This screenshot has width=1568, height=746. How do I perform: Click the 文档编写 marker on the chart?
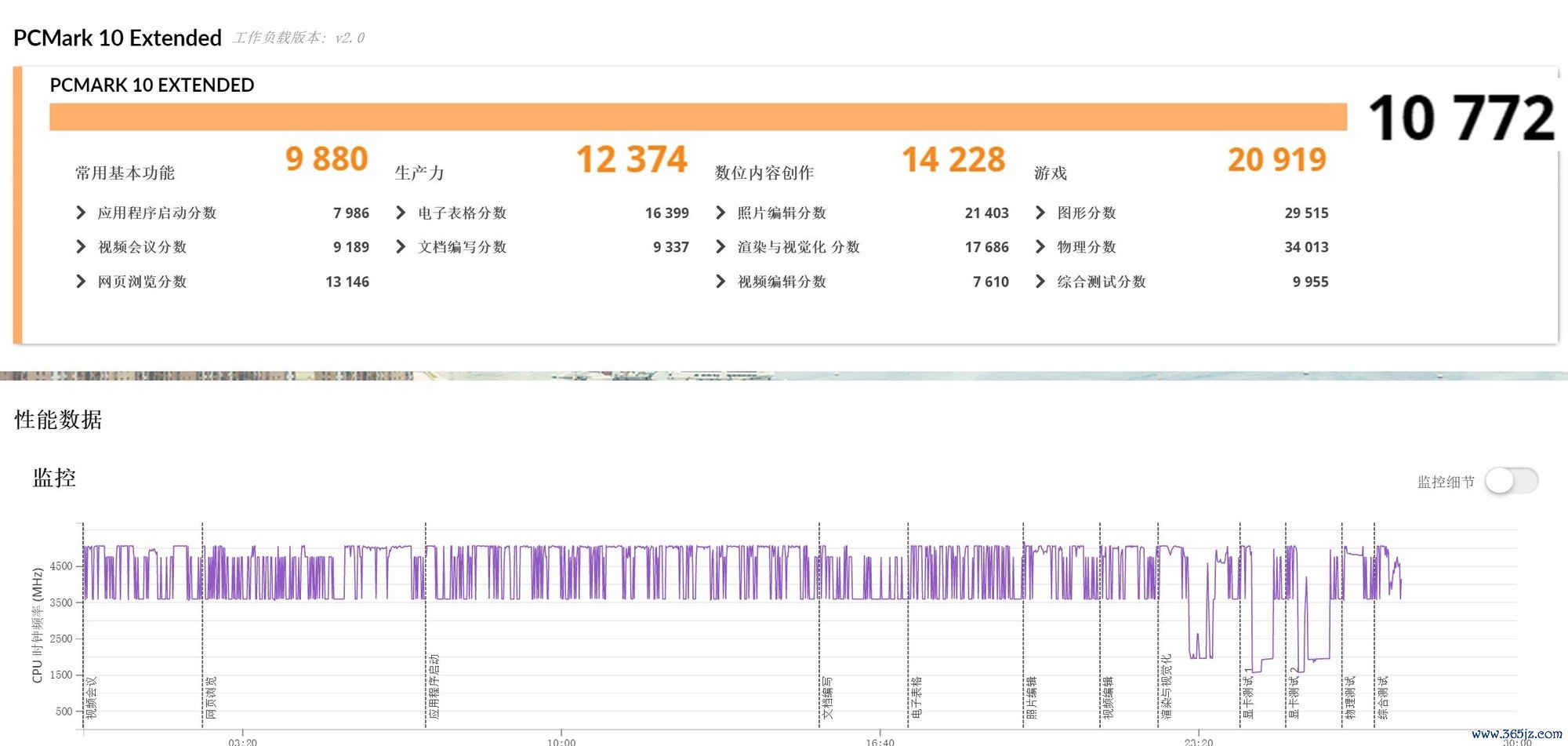click(828, 698)
